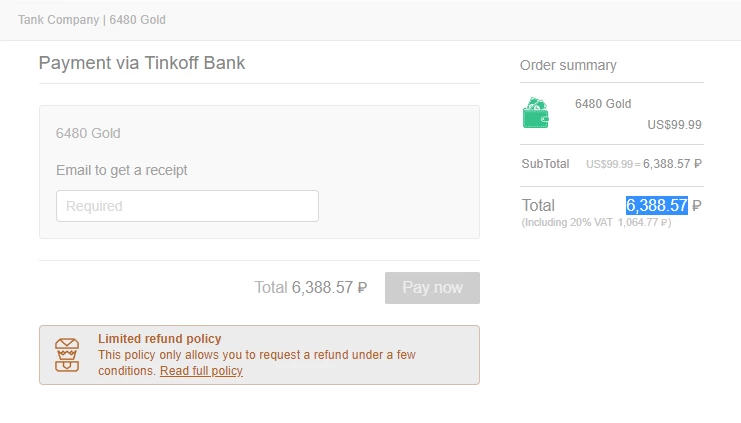Click the green wallet gold icon

click(535, 113)
